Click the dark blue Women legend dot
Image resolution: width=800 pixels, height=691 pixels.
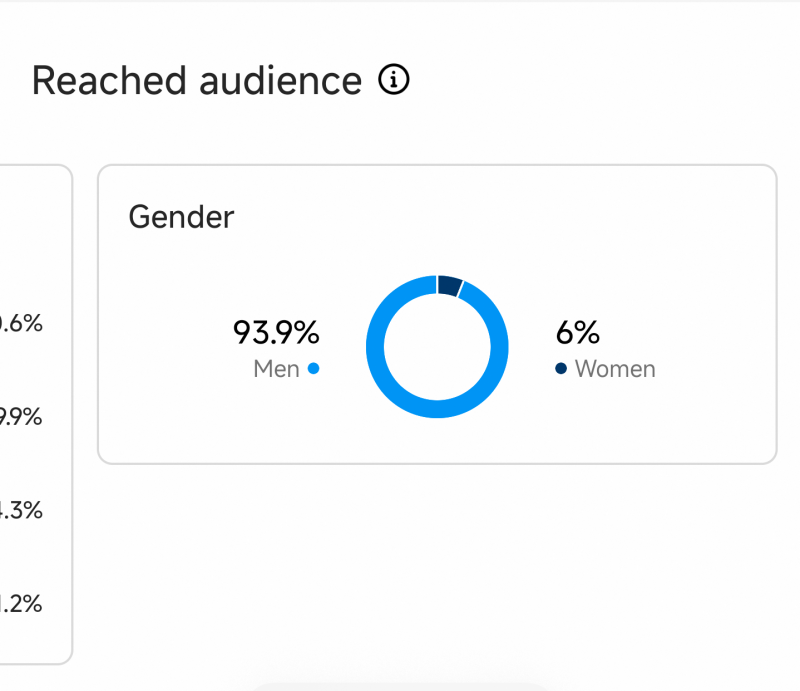click(561, 368)
